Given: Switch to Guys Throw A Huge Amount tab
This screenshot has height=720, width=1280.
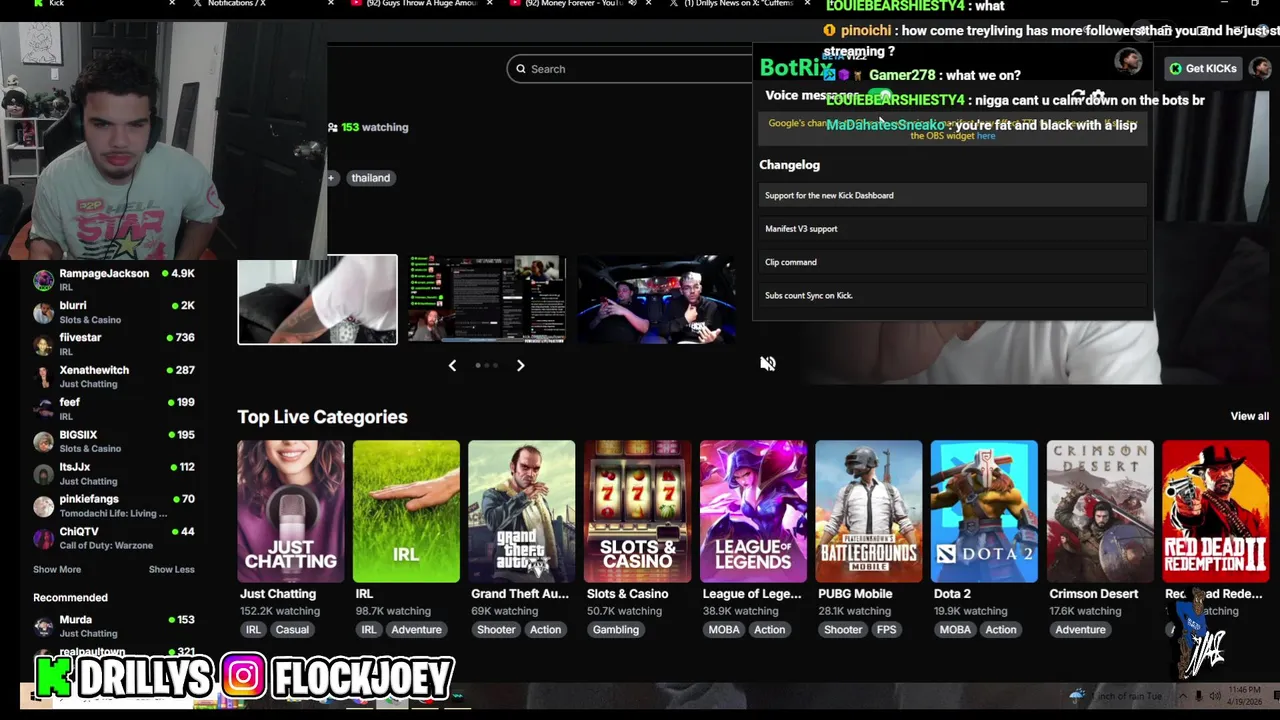Looking at the screenshot, I should coord(420,4).
